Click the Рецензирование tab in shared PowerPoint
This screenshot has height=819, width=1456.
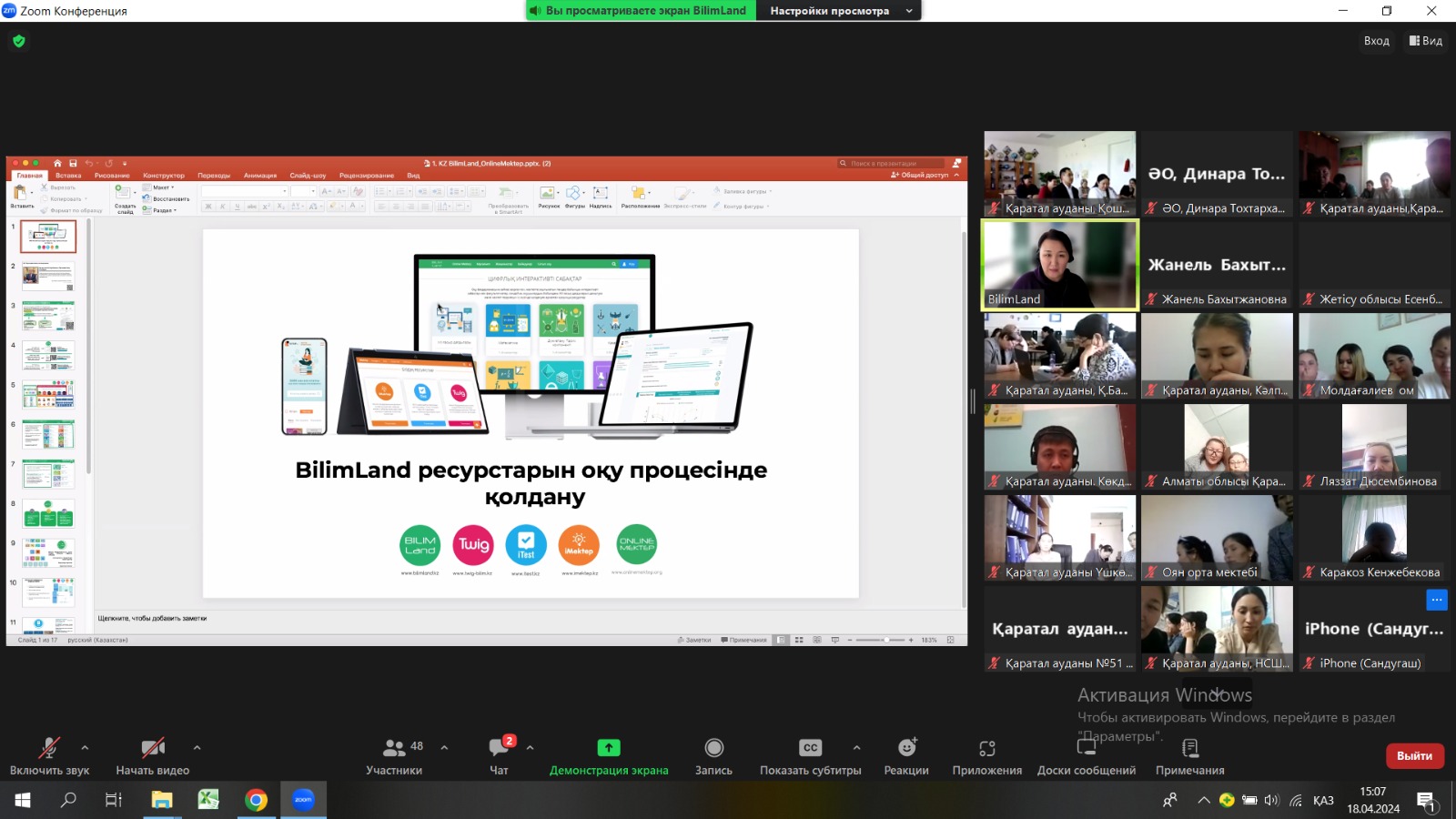(367, 176)
